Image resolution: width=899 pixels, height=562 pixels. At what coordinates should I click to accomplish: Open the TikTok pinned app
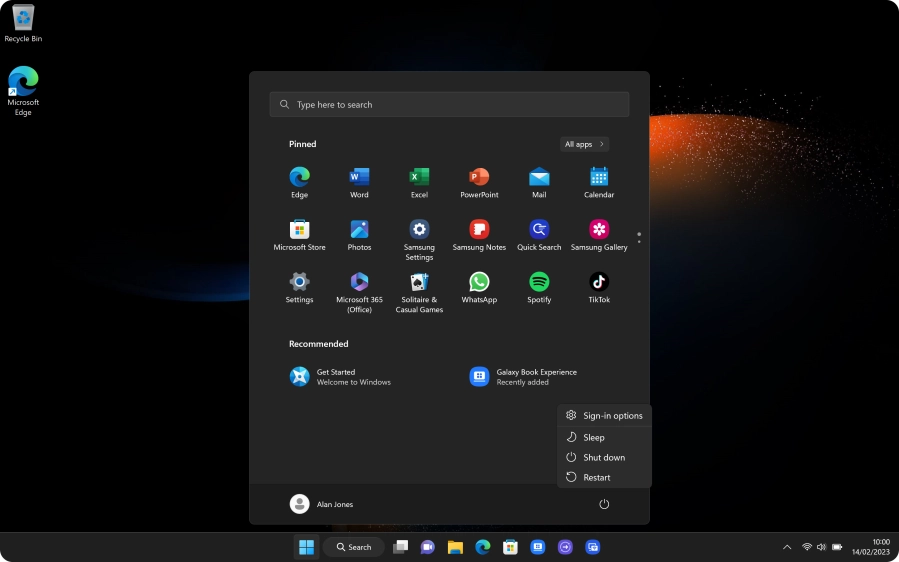(599, 283)
